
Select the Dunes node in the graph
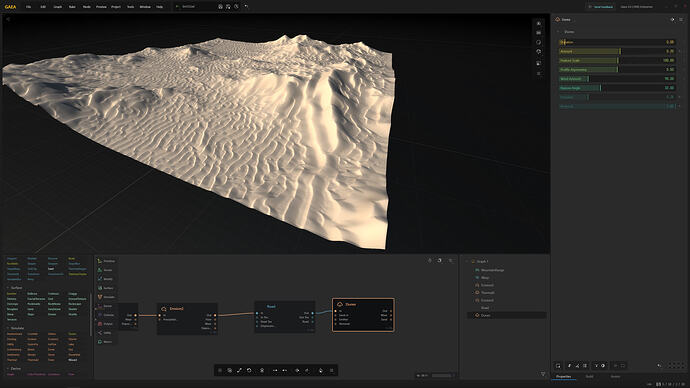click(363, 315)
